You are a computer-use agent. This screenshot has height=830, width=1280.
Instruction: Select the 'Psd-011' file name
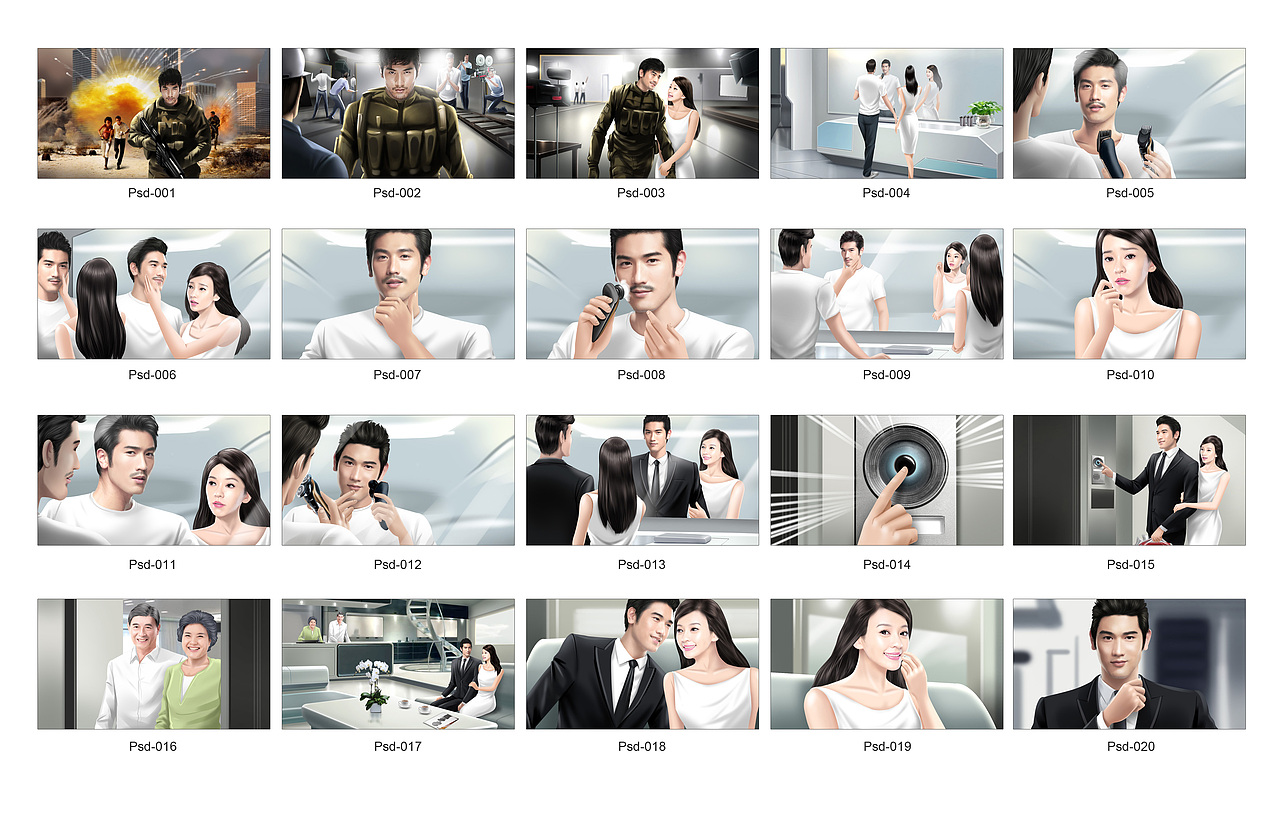152,565
